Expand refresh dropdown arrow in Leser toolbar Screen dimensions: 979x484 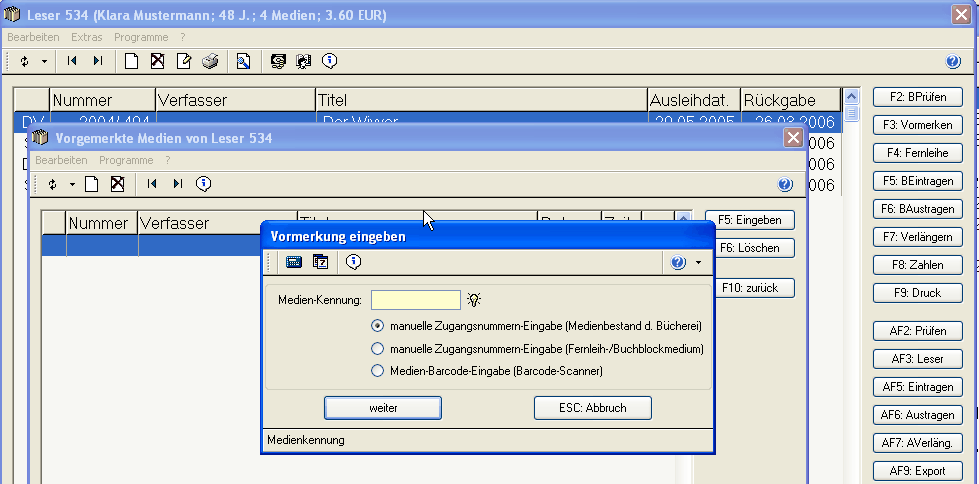pos(45,61)
